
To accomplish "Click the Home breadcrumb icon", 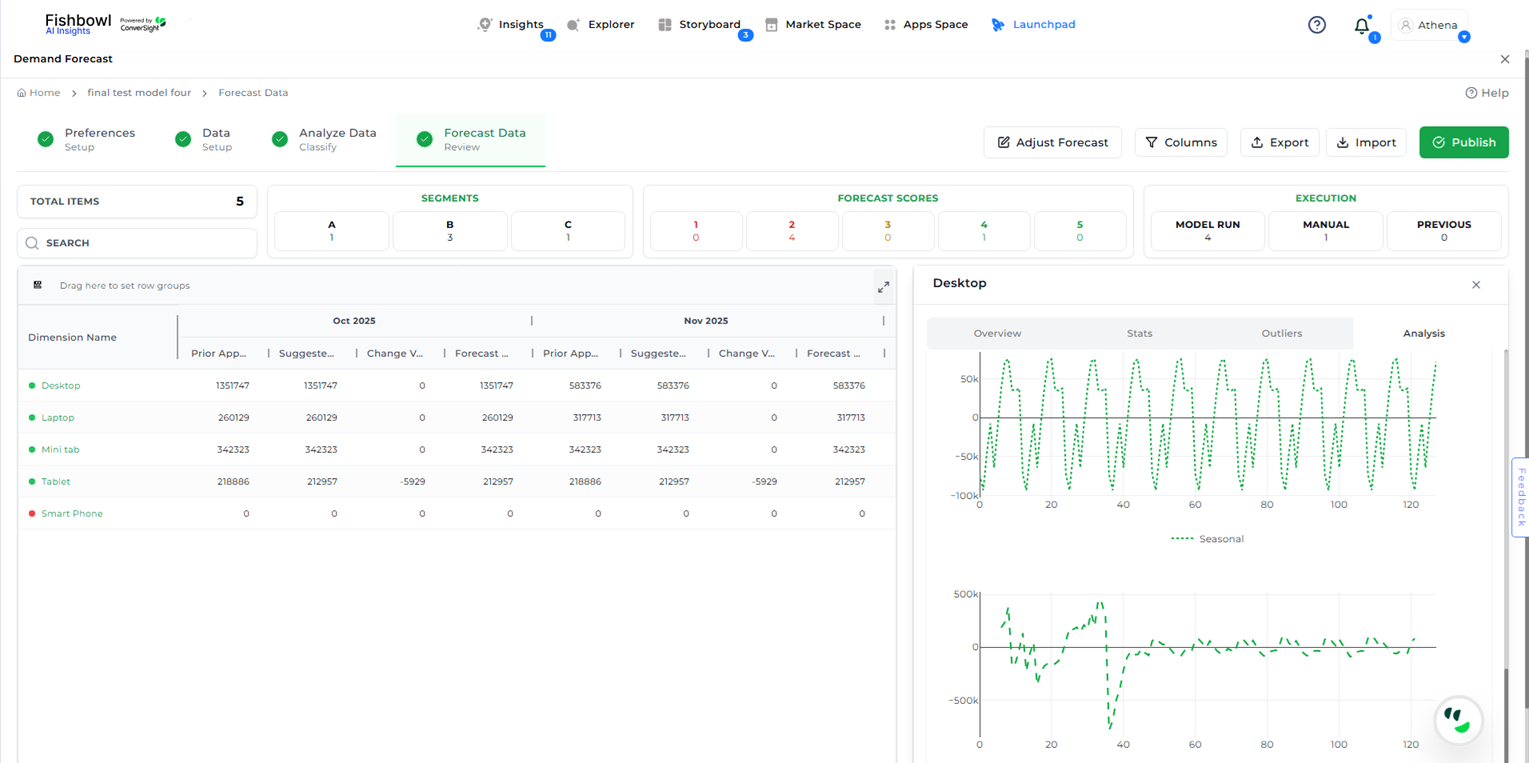I will (x=22, y=93).
